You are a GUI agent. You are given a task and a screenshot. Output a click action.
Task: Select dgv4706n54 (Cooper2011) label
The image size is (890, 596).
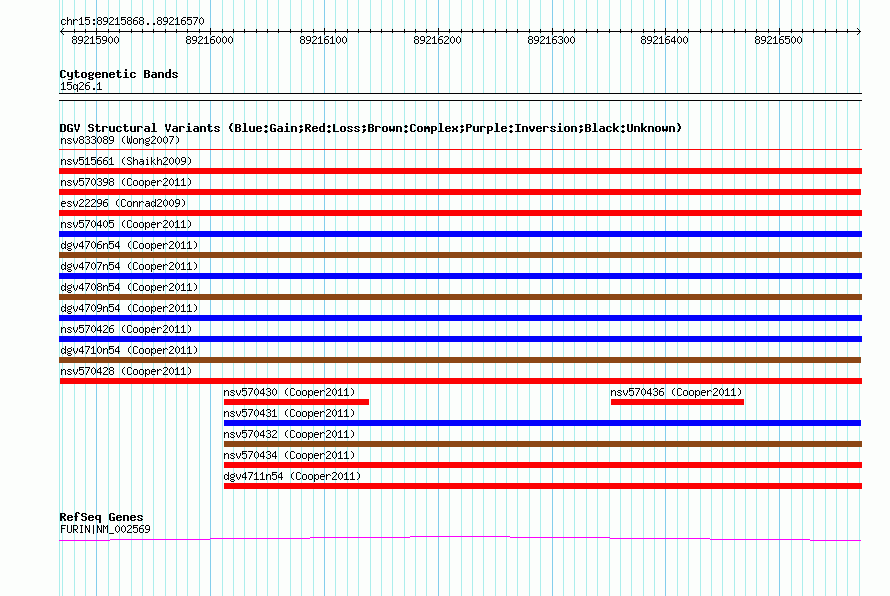129,245
